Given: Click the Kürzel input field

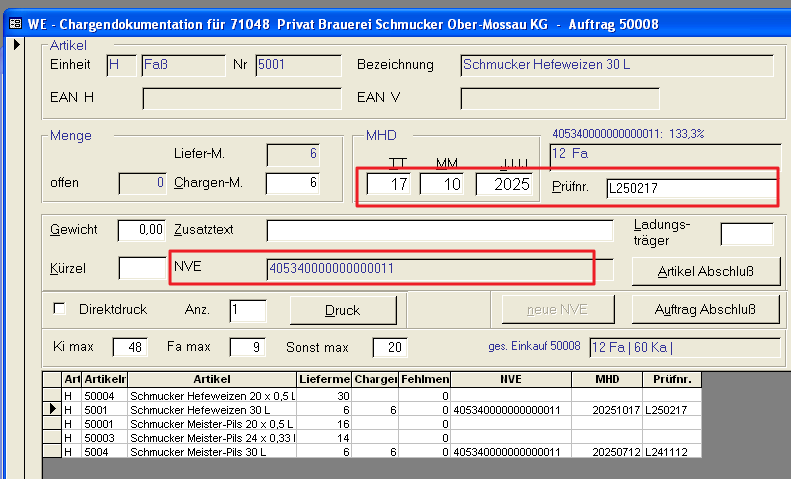Looking at the screenshot, I should point(141,268).
